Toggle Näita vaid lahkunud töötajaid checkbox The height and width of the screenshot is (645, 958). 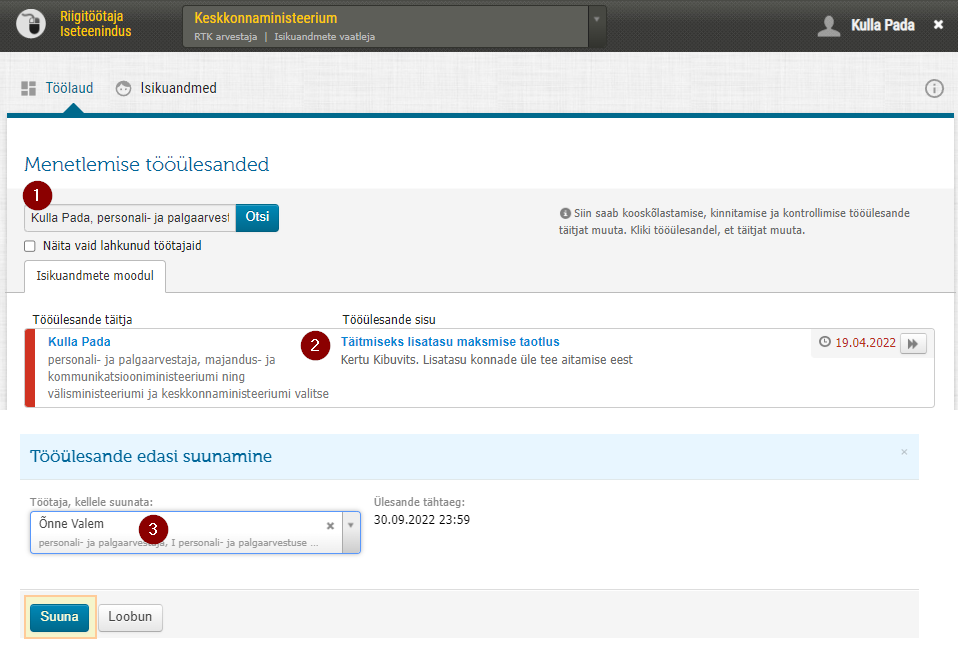(29, 246)
